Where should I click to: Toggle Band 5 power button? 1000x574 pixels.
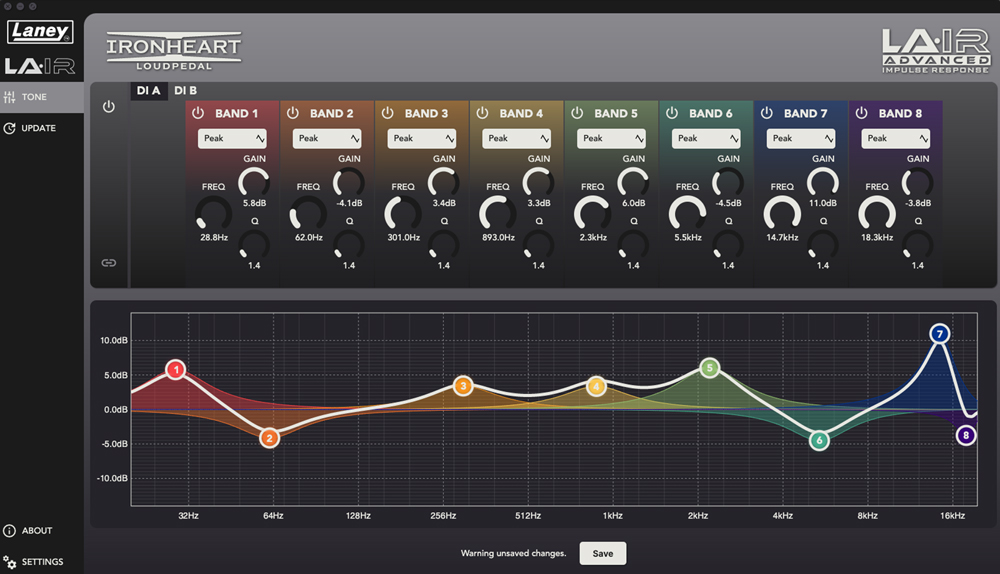pos(577,113)
